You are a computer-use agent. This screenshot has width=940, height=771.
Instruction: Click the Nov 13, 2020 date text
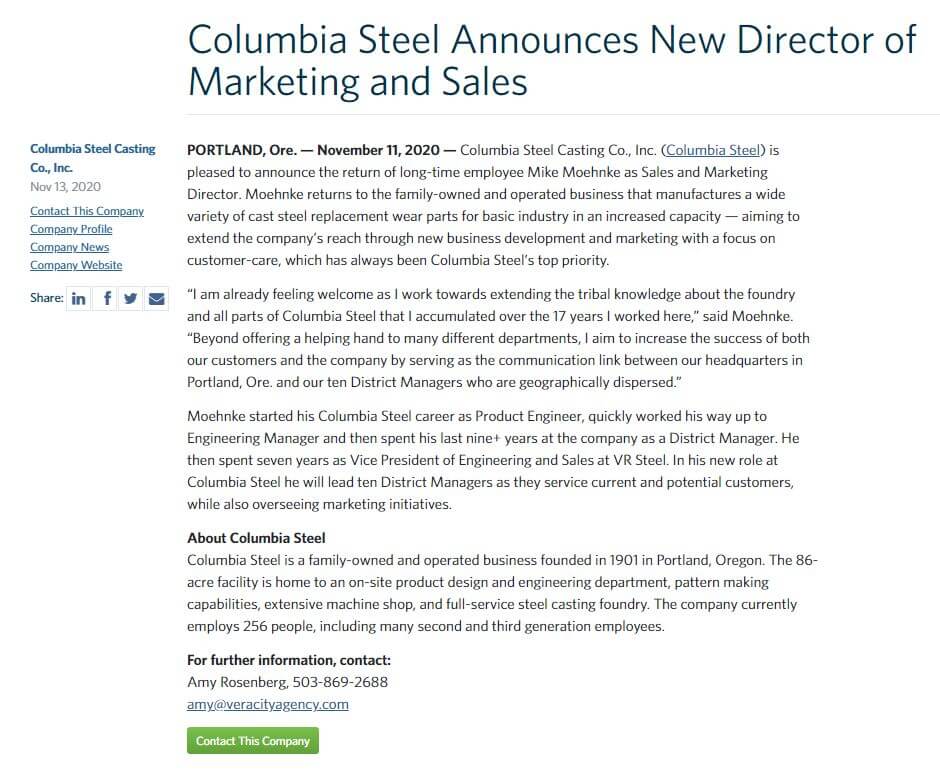[65, 187]
